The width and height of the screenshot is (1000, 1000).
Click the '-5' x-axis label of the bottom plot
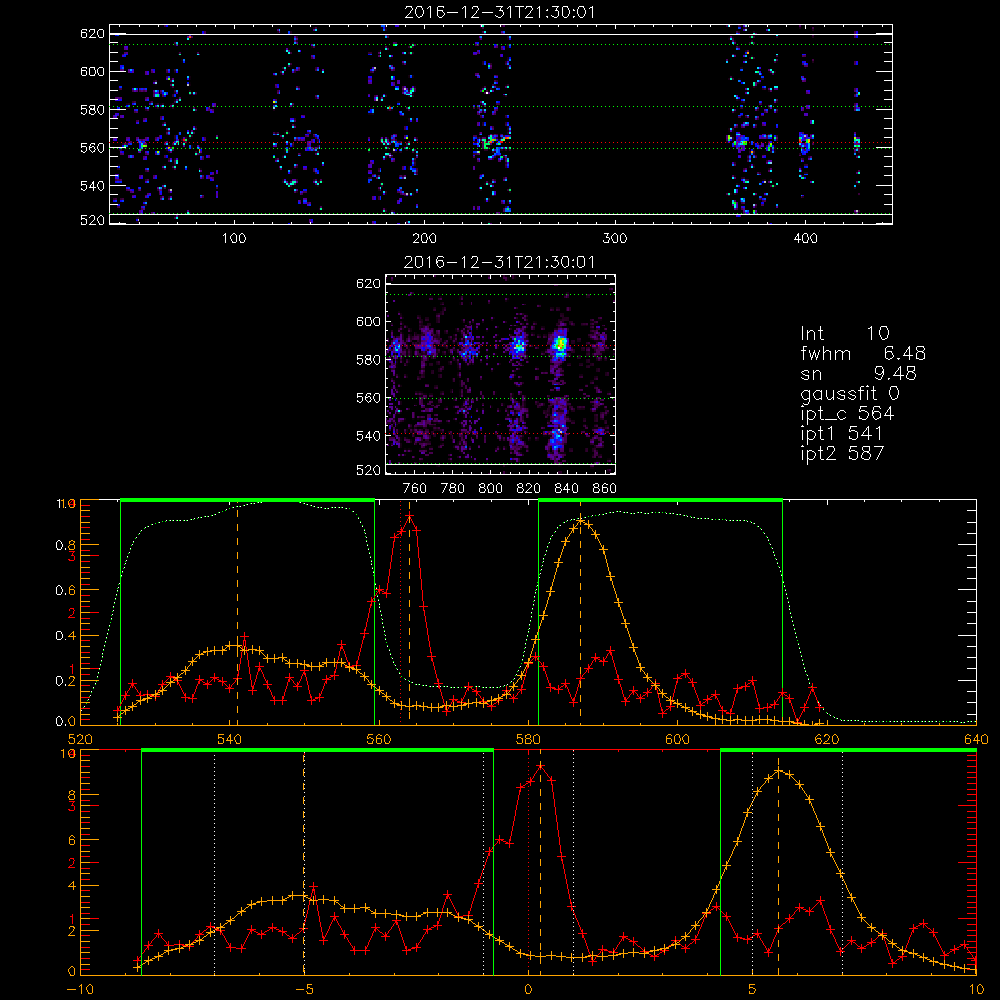tap(304, 989)
